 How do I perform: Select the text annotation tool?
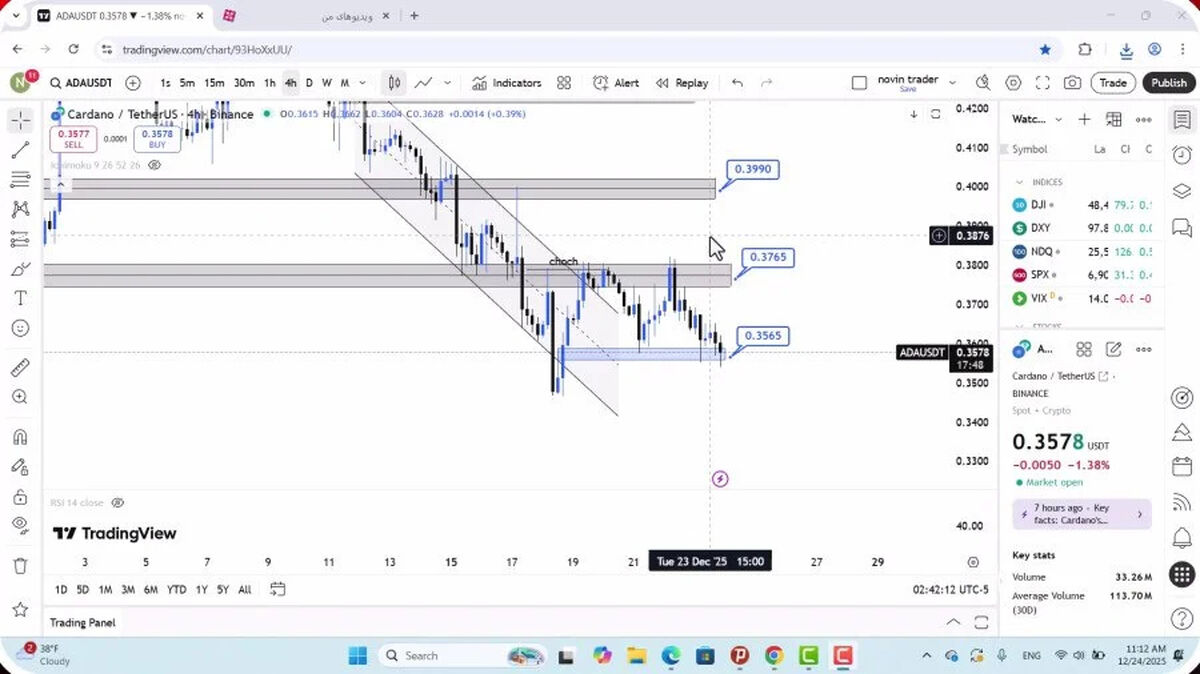(20, 298)
